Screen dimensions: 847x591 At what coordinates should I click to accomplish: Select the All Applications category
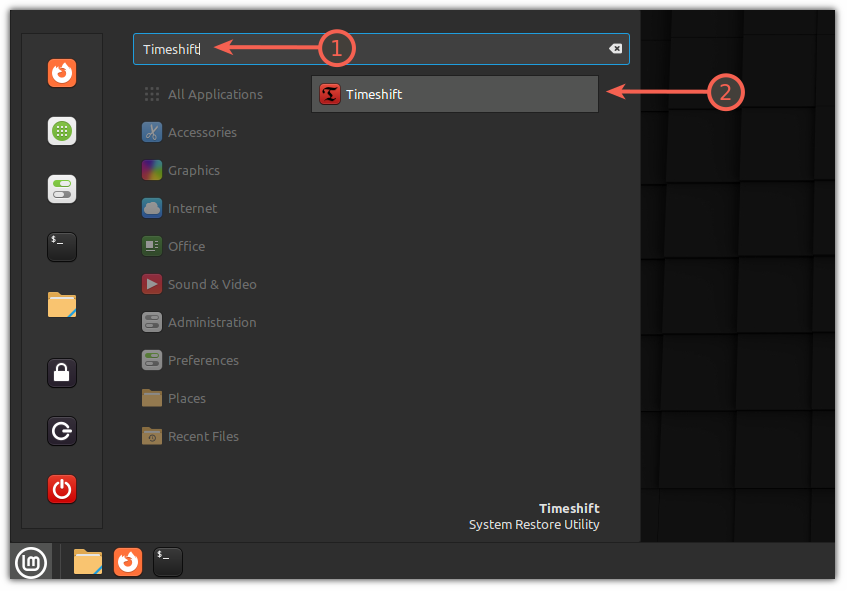click(x=215, y=95)
